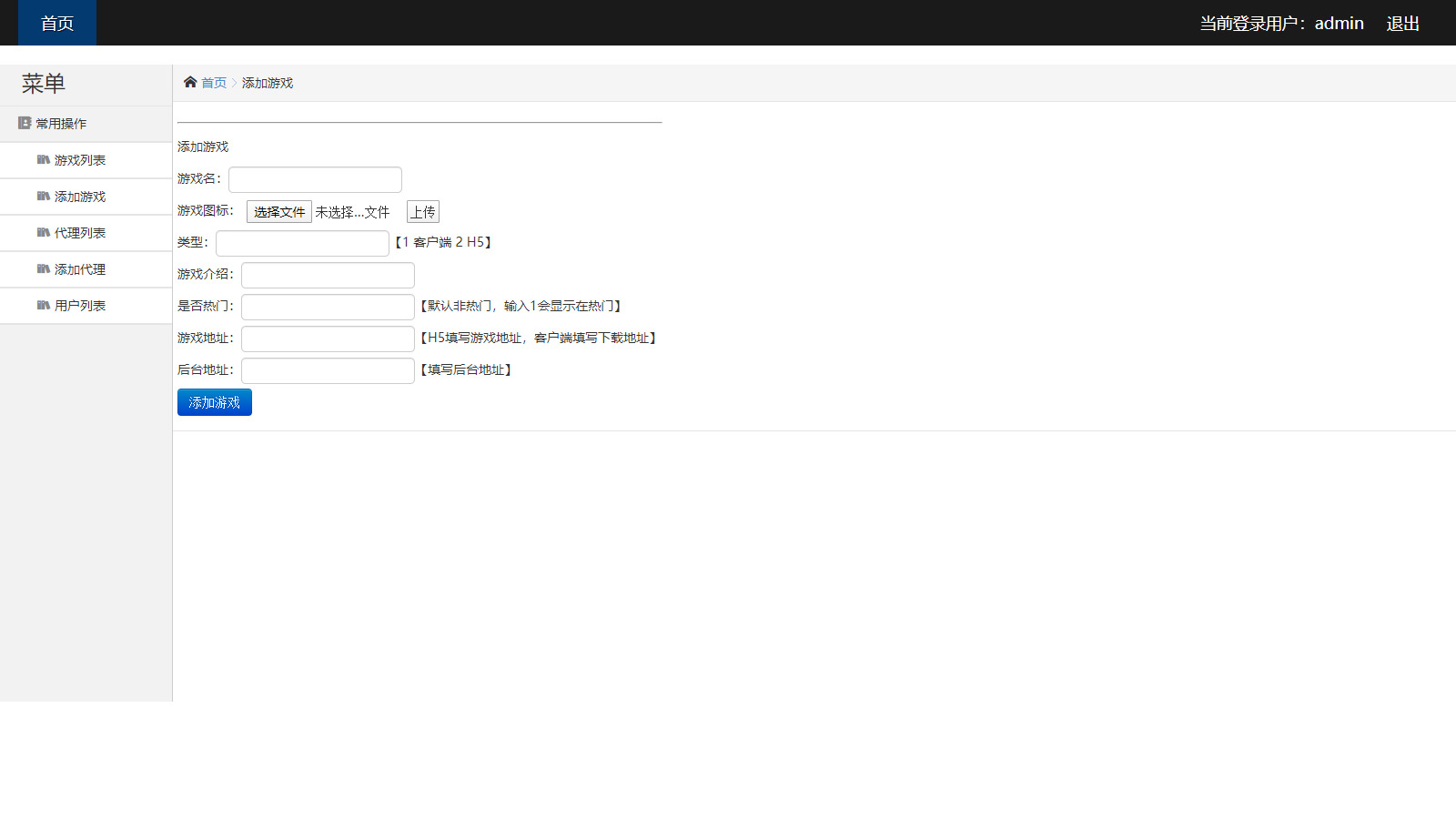Click the 常用操作 section icon

(x=24, y=123)
